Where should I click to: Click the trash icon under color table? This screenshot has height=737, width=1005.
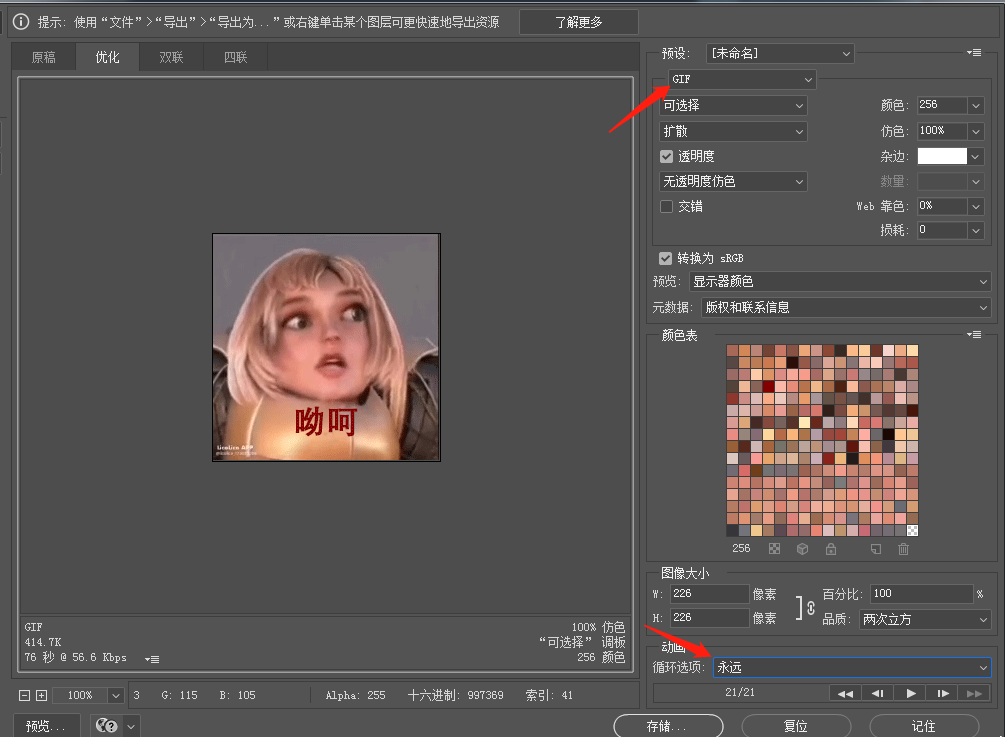pos(904,549)
